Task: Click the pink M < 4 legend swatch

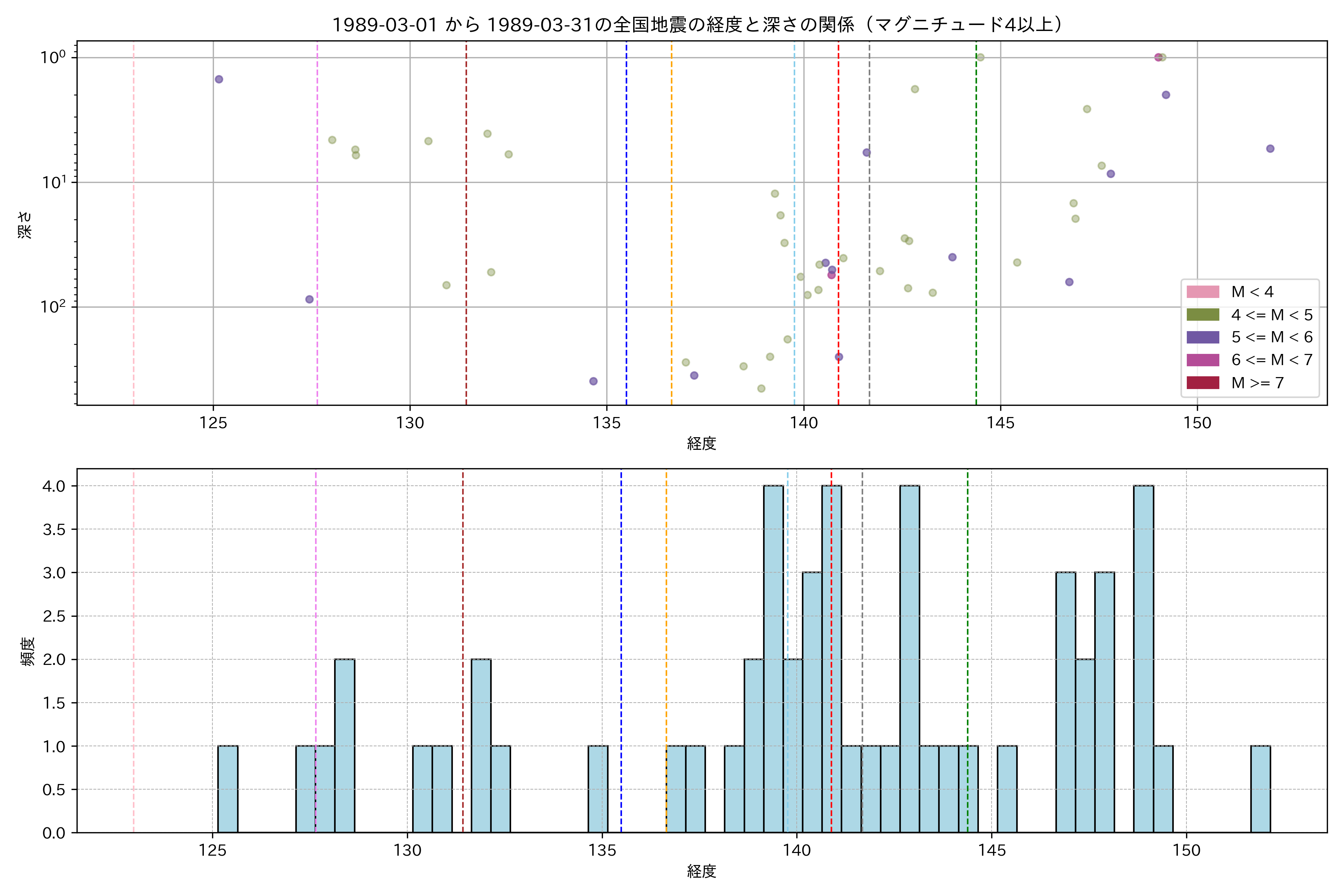Action: (1202, 292)
